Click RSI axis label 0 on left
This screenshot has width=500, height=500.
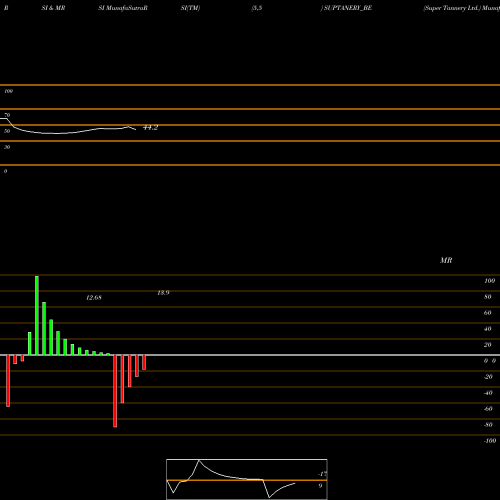pos(5,171)
